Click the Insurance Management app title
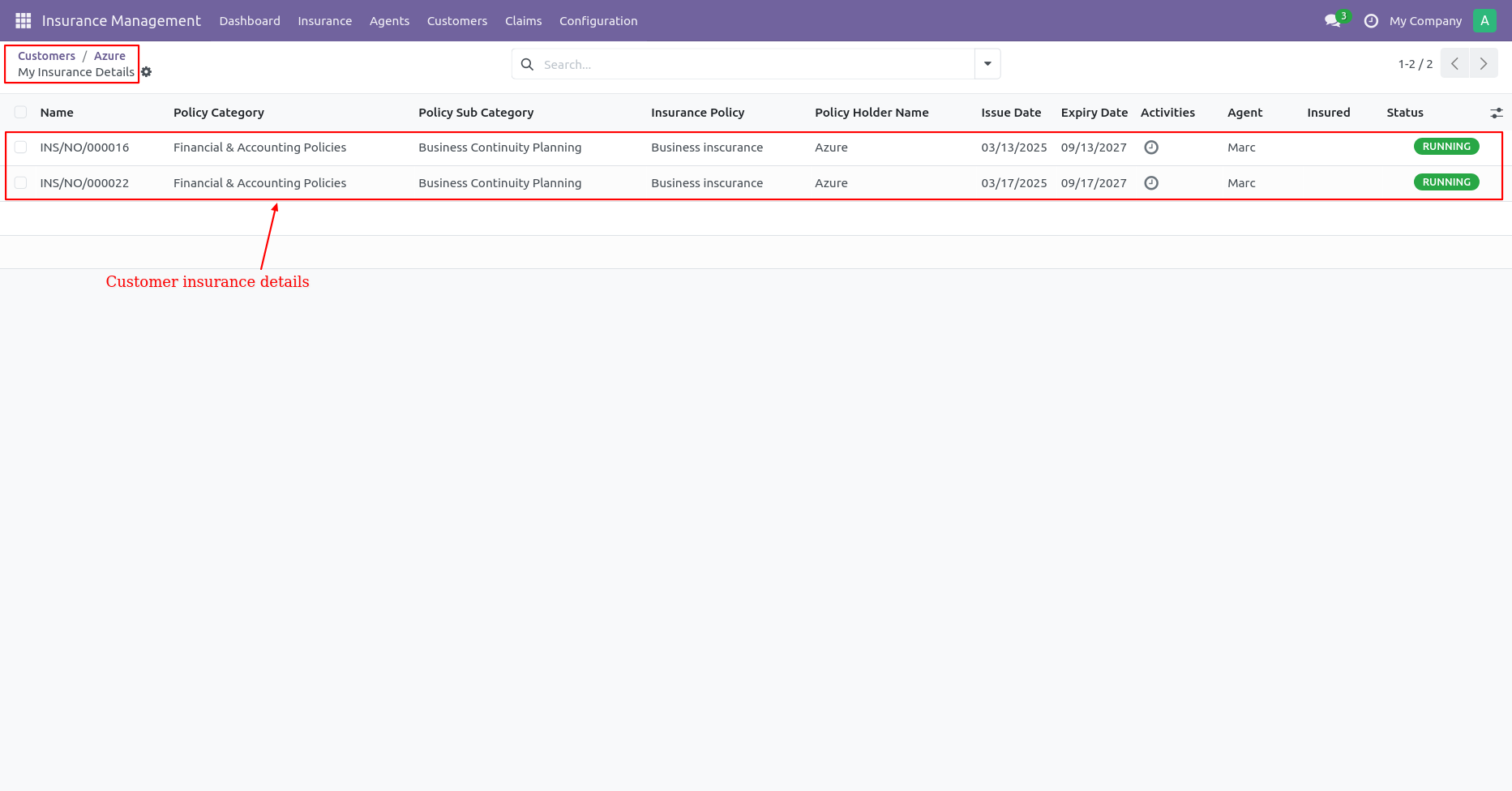The width and height of the screenshot is (1512, 791). tap(122, 21)
